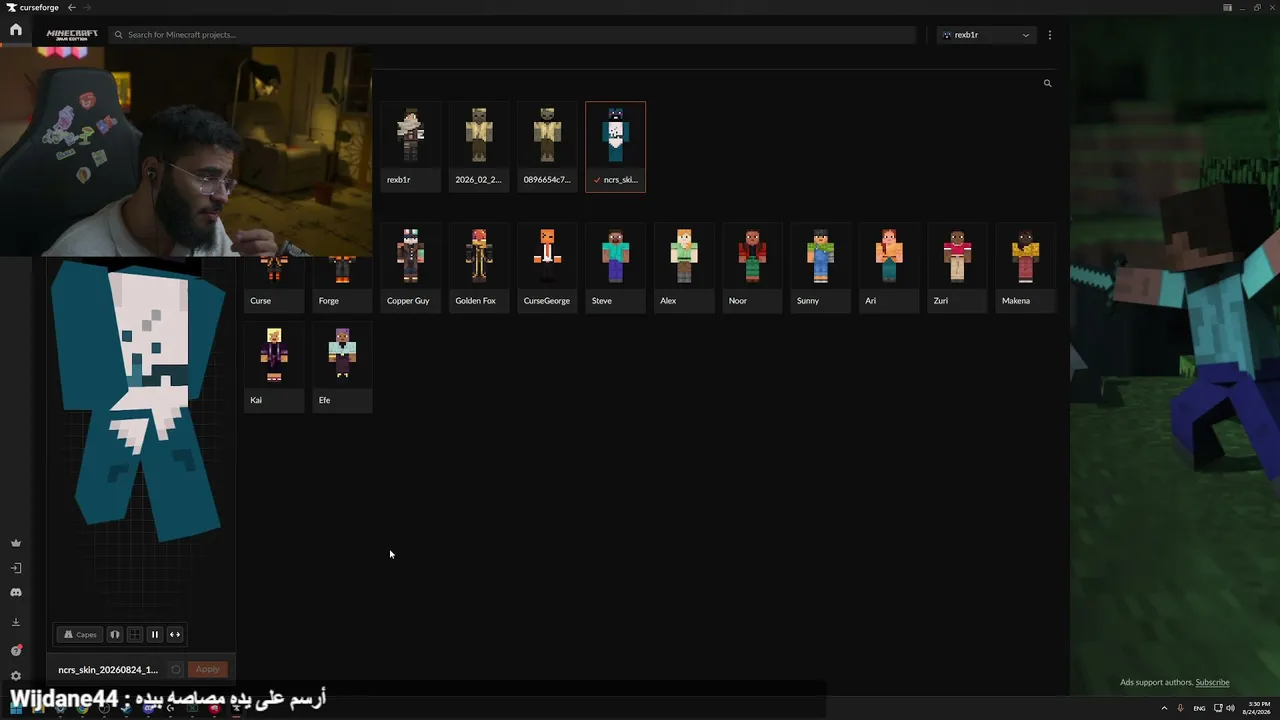Show hidden system tray icons chevron

click(x=1164, y=708)
